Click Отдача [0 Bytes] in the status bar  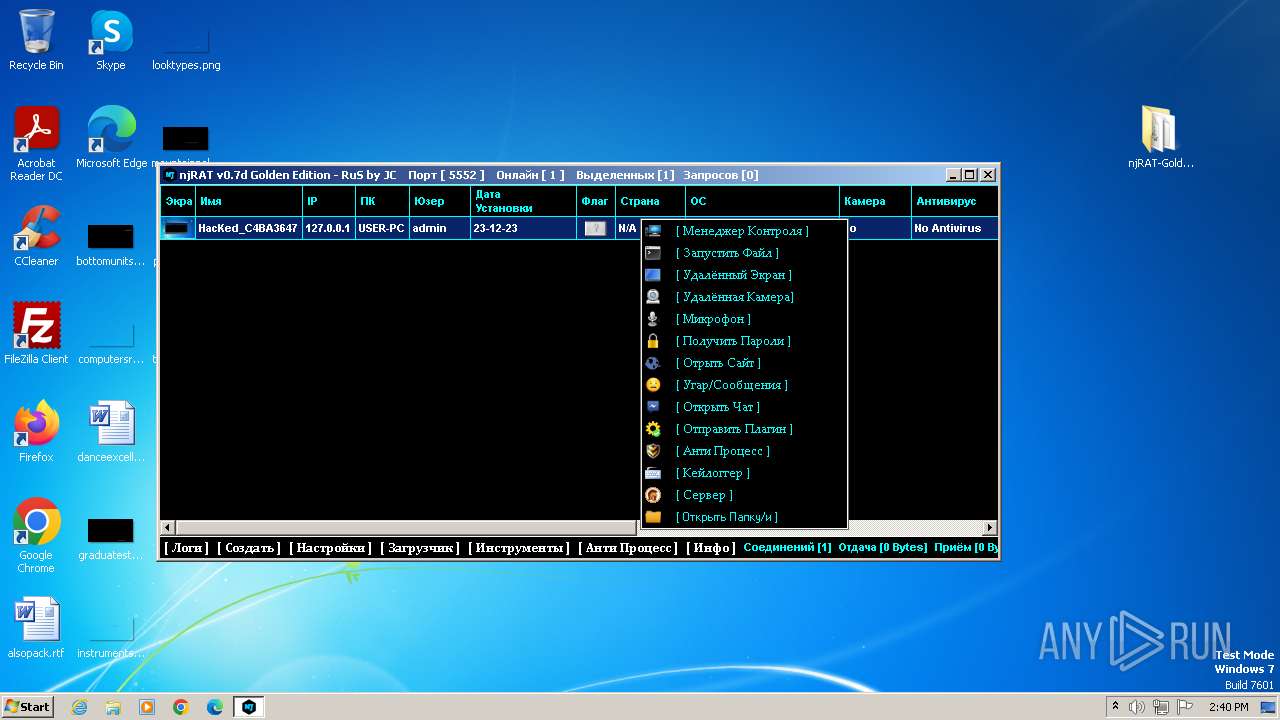883,548
